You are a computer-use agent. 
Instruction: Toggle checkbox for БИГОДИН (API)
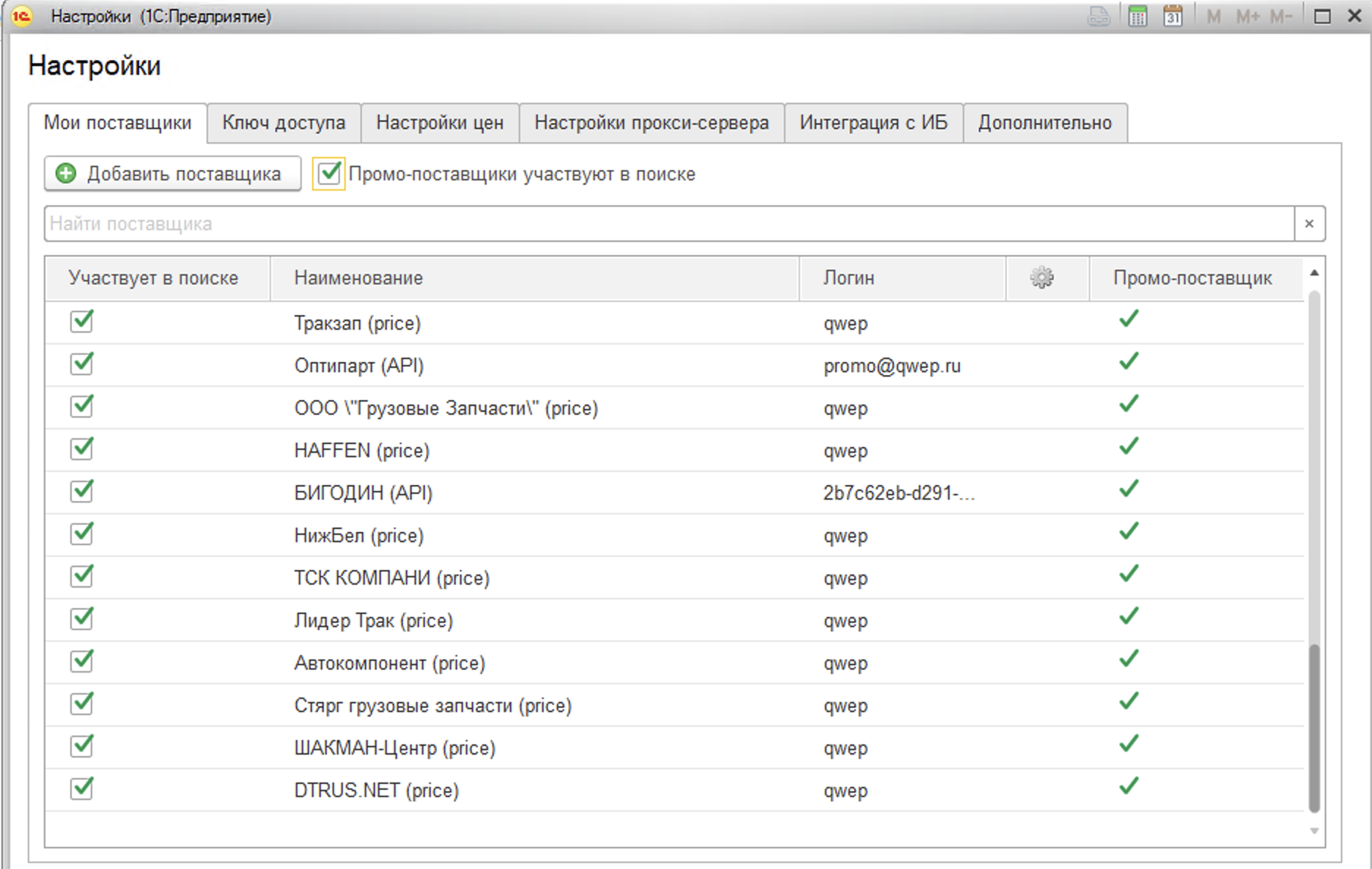82,491
